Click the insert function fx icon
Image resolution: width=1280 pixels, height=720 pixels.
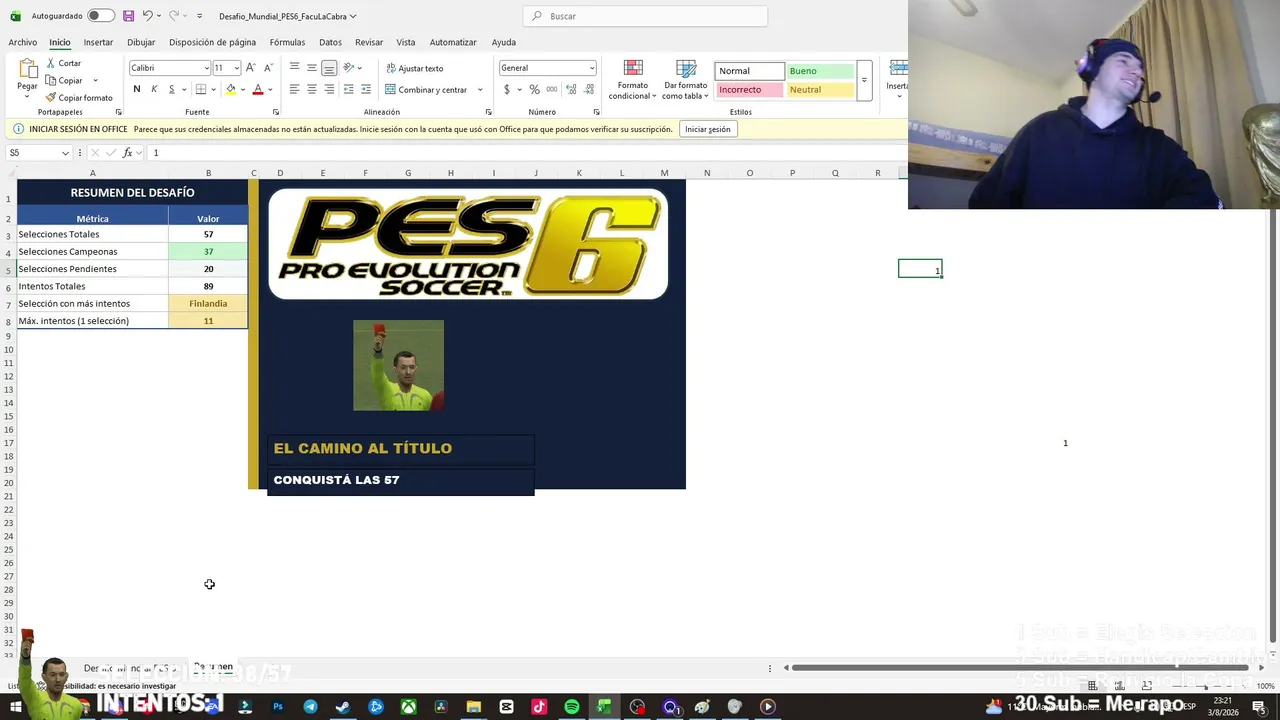(x=127, y=153)
